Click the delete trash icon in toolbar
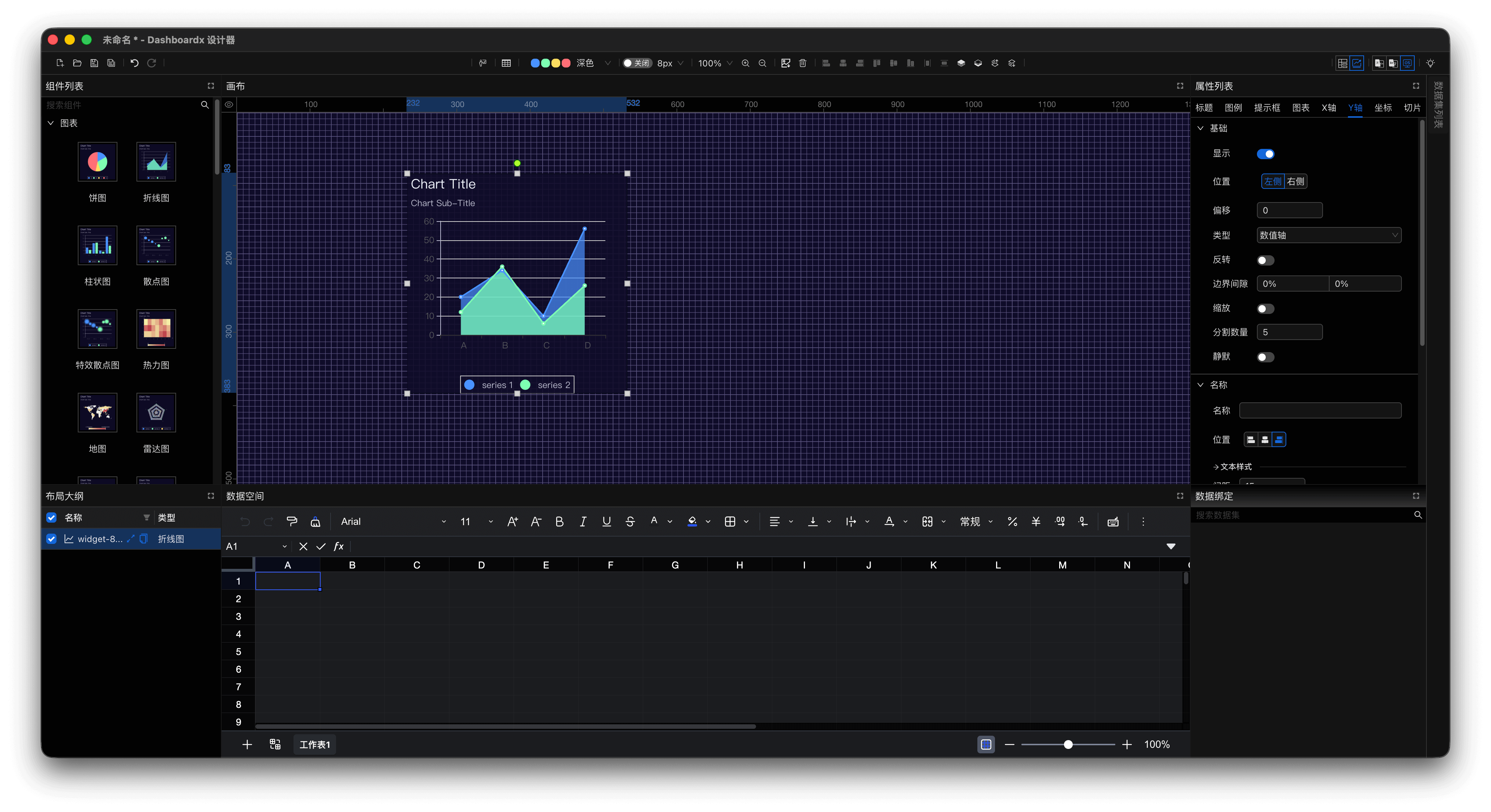Viewport: 1491px width, 812px height. [802, 63]
